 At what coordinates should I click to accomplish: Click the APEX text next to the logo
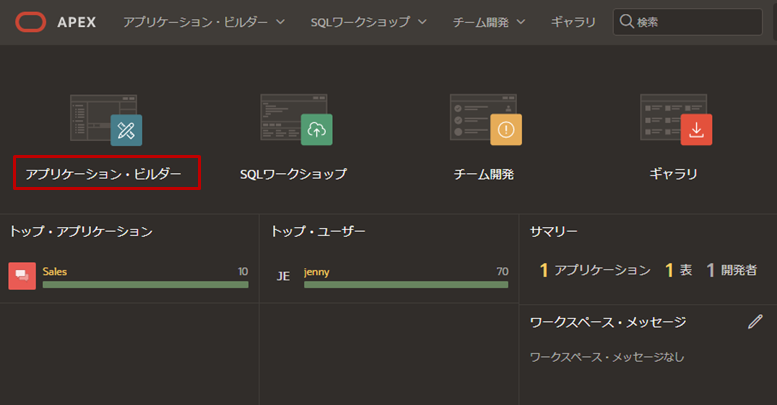76,22
